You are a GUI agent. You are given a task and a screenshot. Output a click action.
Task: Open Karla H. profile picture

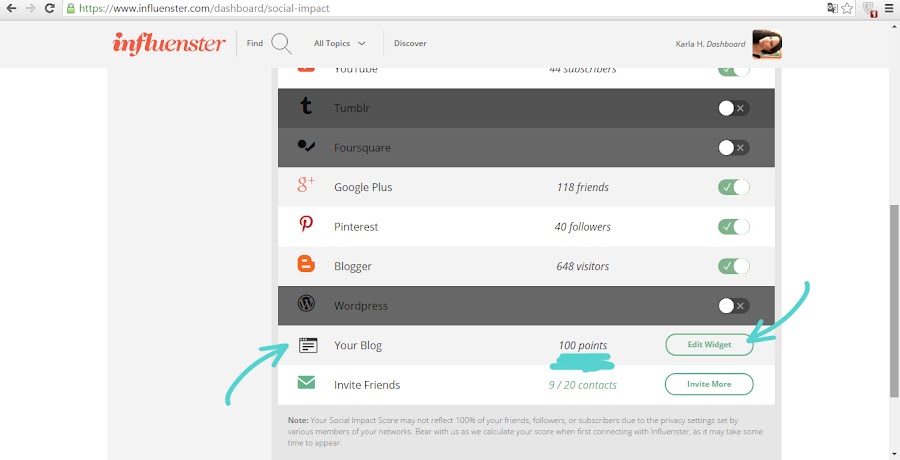[767, 44]
